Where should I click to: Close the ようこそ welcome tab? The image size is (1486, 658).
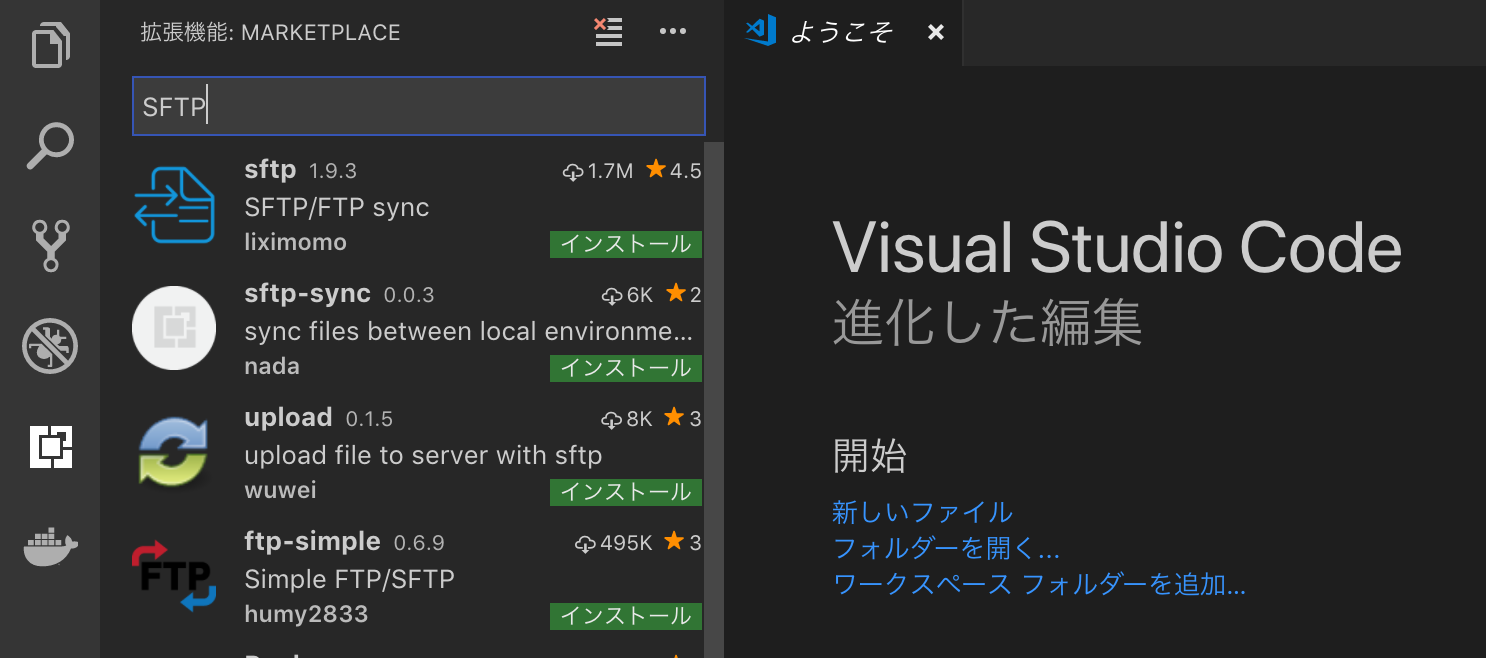tap(935, 33)
